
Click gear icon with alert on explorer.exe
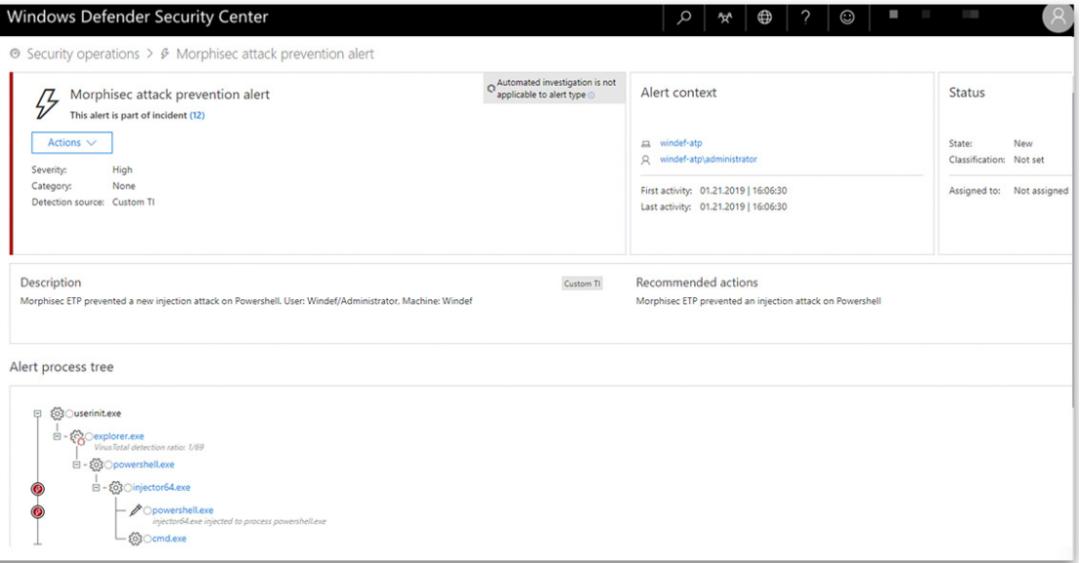pos(77,437)
